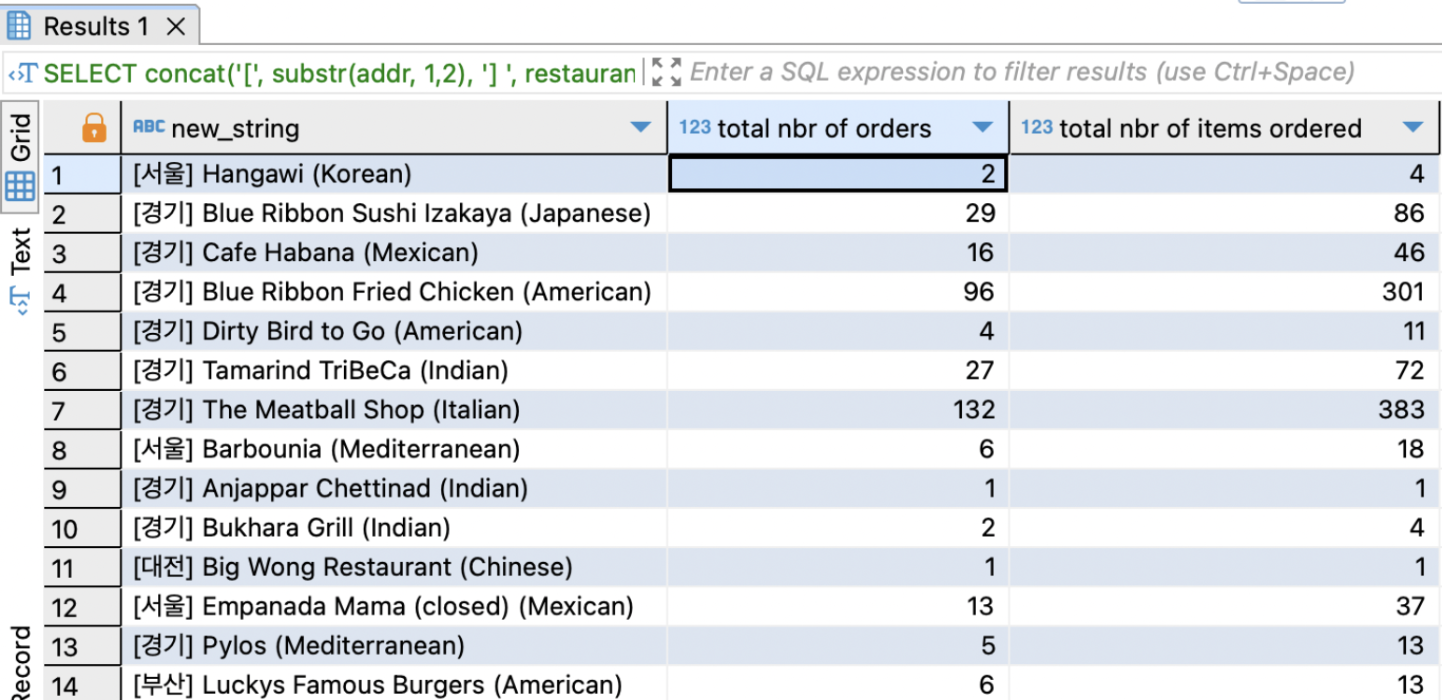Screen dimensions: 1442x700
Task: Select items ordered value 86
Action: click(1225, 214)
